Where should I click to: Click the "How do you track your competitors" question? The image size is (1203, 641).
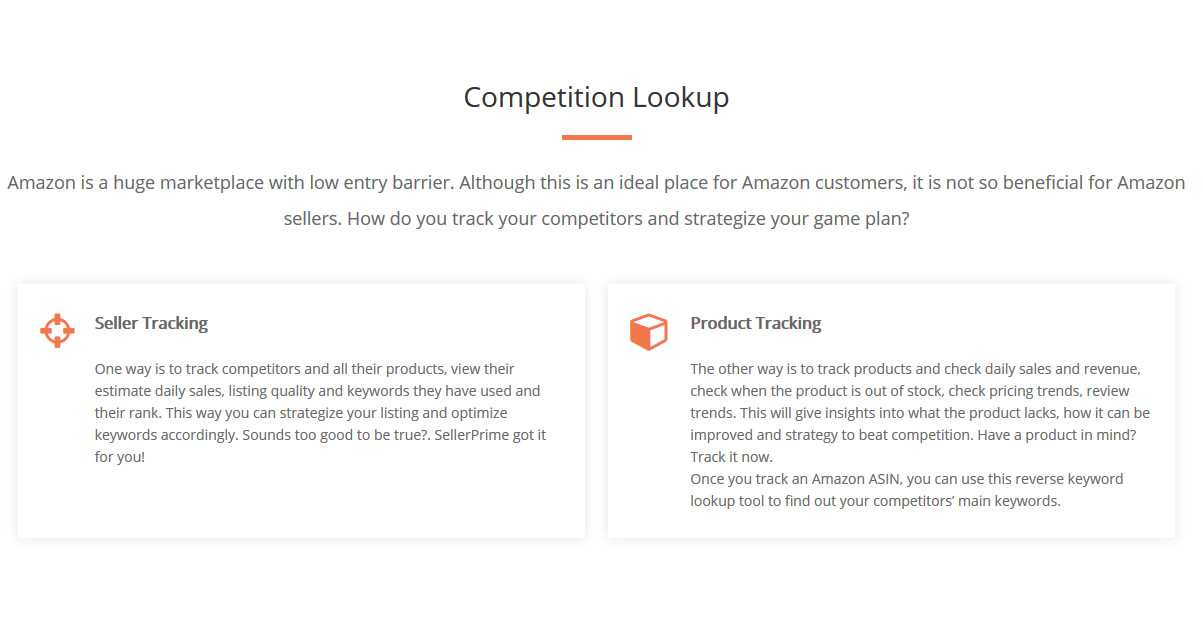click(x=628, y=218)
